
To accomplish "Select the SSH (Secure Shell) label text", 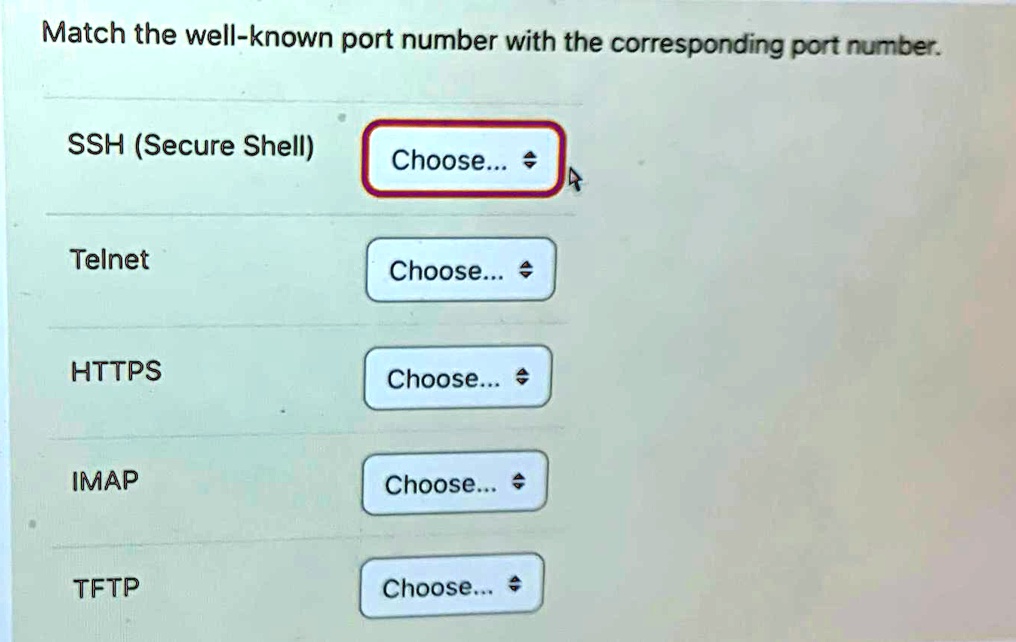I will click(192, 145).
